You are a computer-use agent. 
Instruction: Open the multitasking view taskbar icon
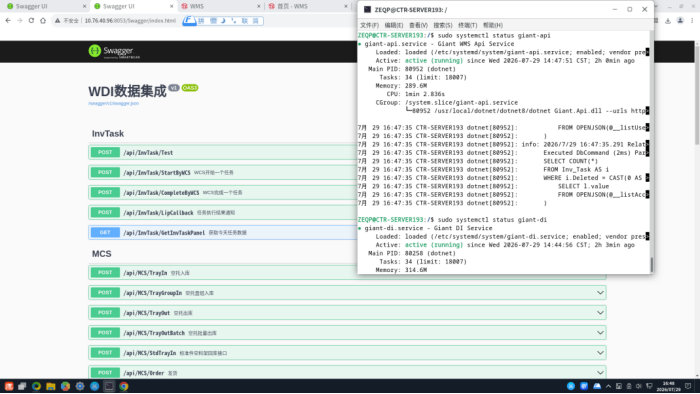22,386
